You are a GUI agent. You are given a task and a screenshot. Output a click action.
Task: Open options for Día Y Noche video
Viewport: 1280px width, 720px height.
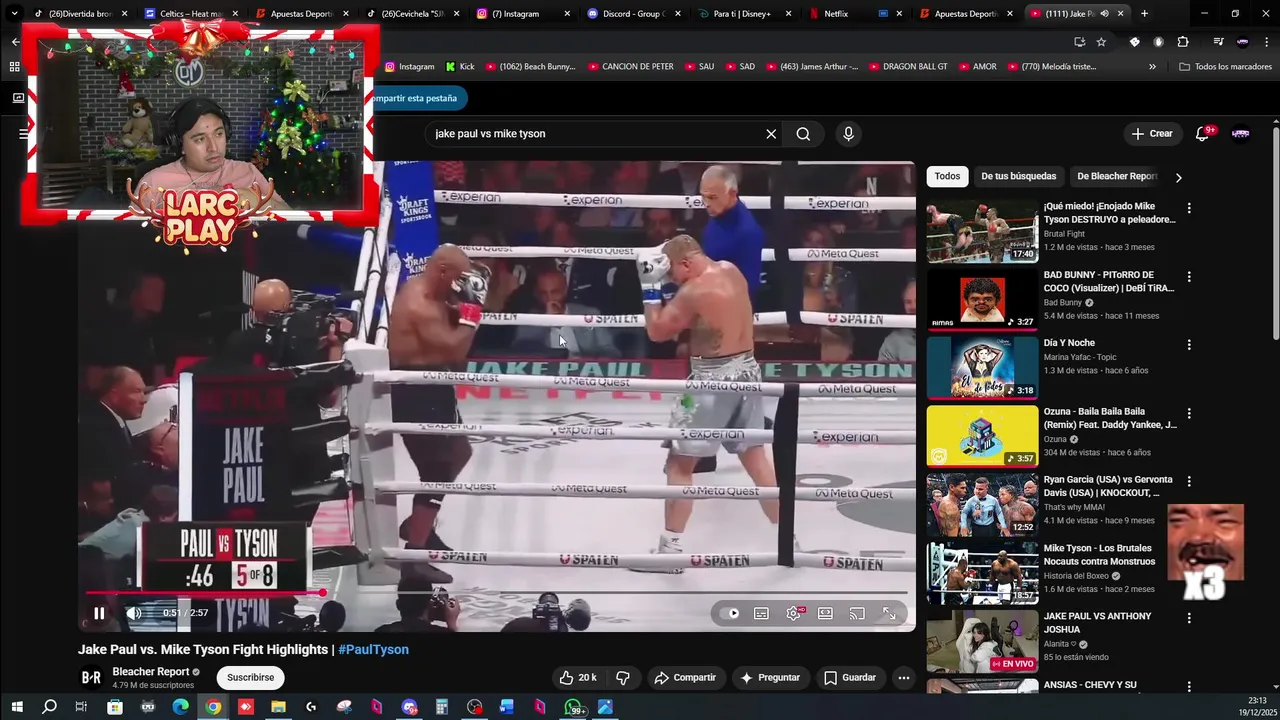tap(1189, 345)
